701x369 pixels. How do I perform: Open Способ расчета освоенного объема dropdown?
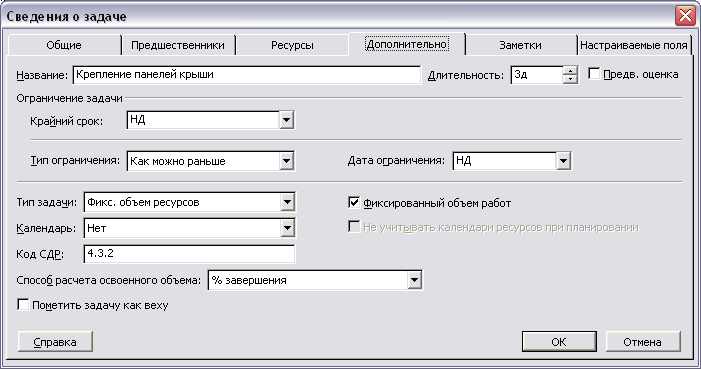point(414,280)
